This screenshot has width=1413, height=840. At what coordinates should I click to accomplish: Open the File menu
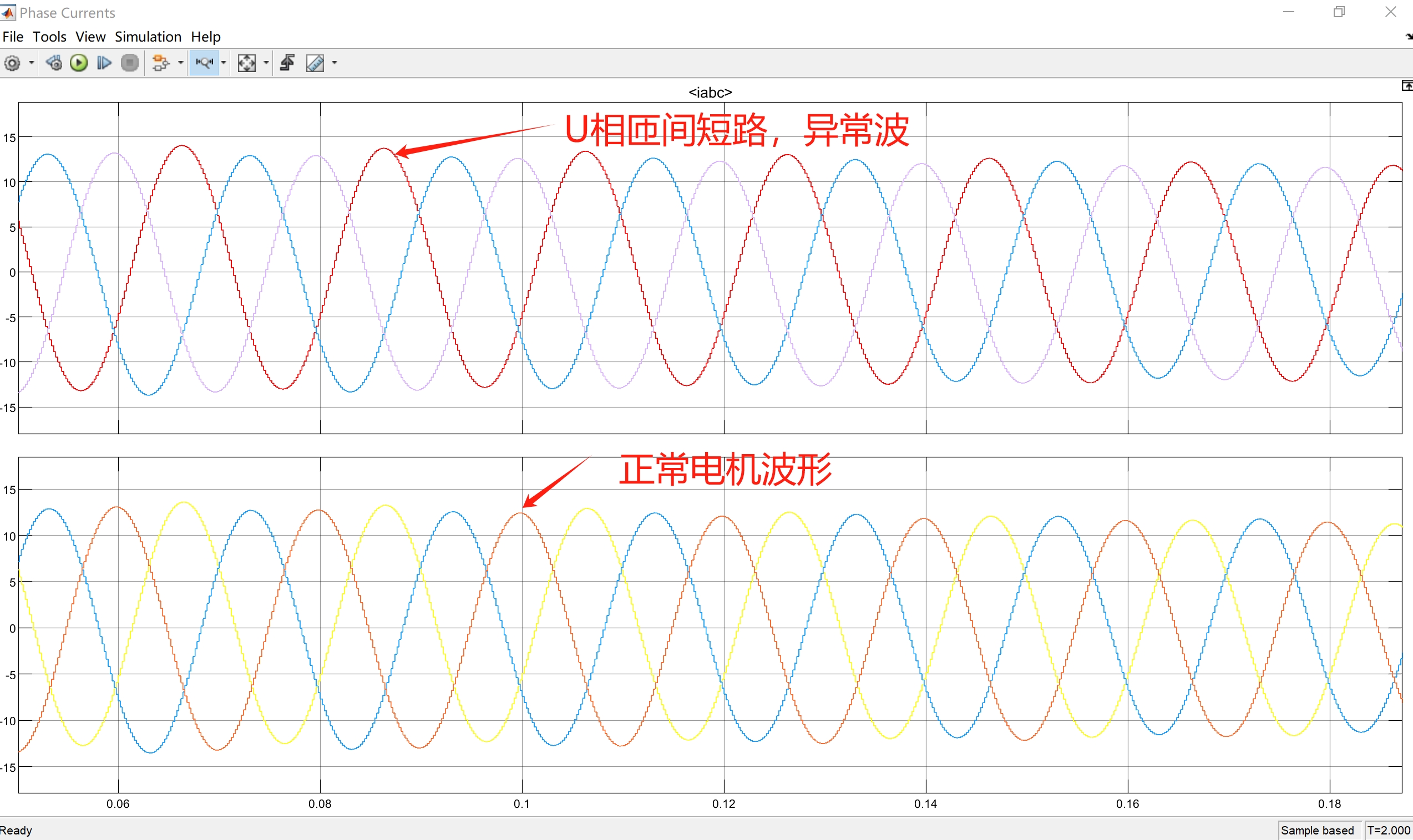pyautogui.click(x=13, y=37)
